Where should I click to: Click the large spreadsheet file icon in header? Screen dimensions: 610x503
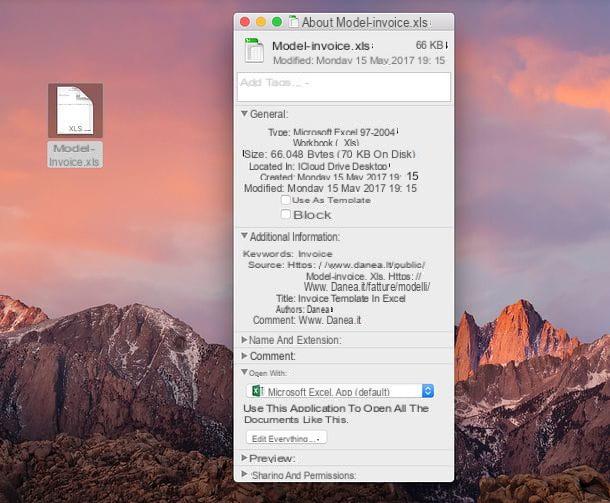[x=254, y=50]
